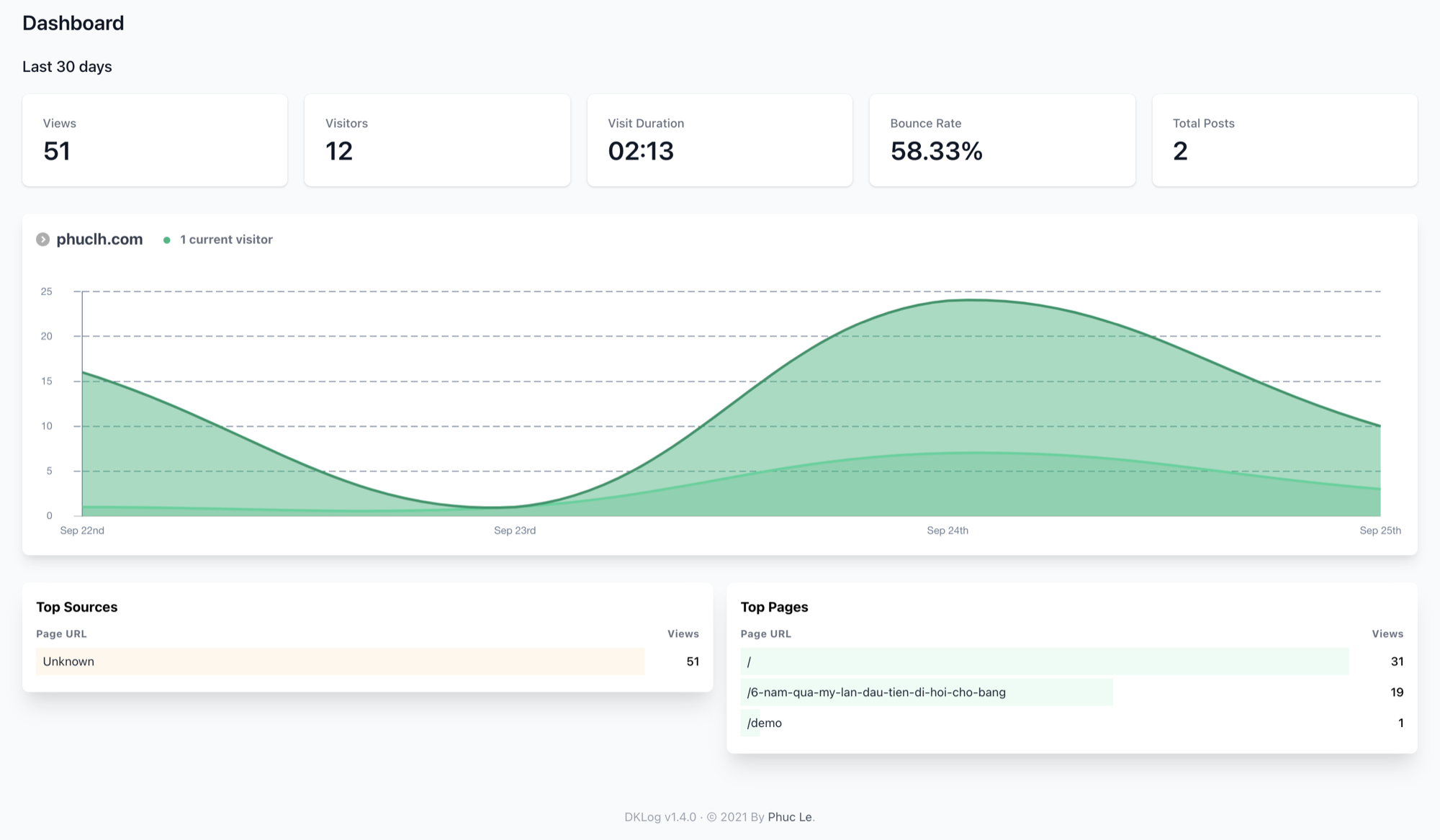
Task: Select the Views stat card
Action: coord(155,140)
